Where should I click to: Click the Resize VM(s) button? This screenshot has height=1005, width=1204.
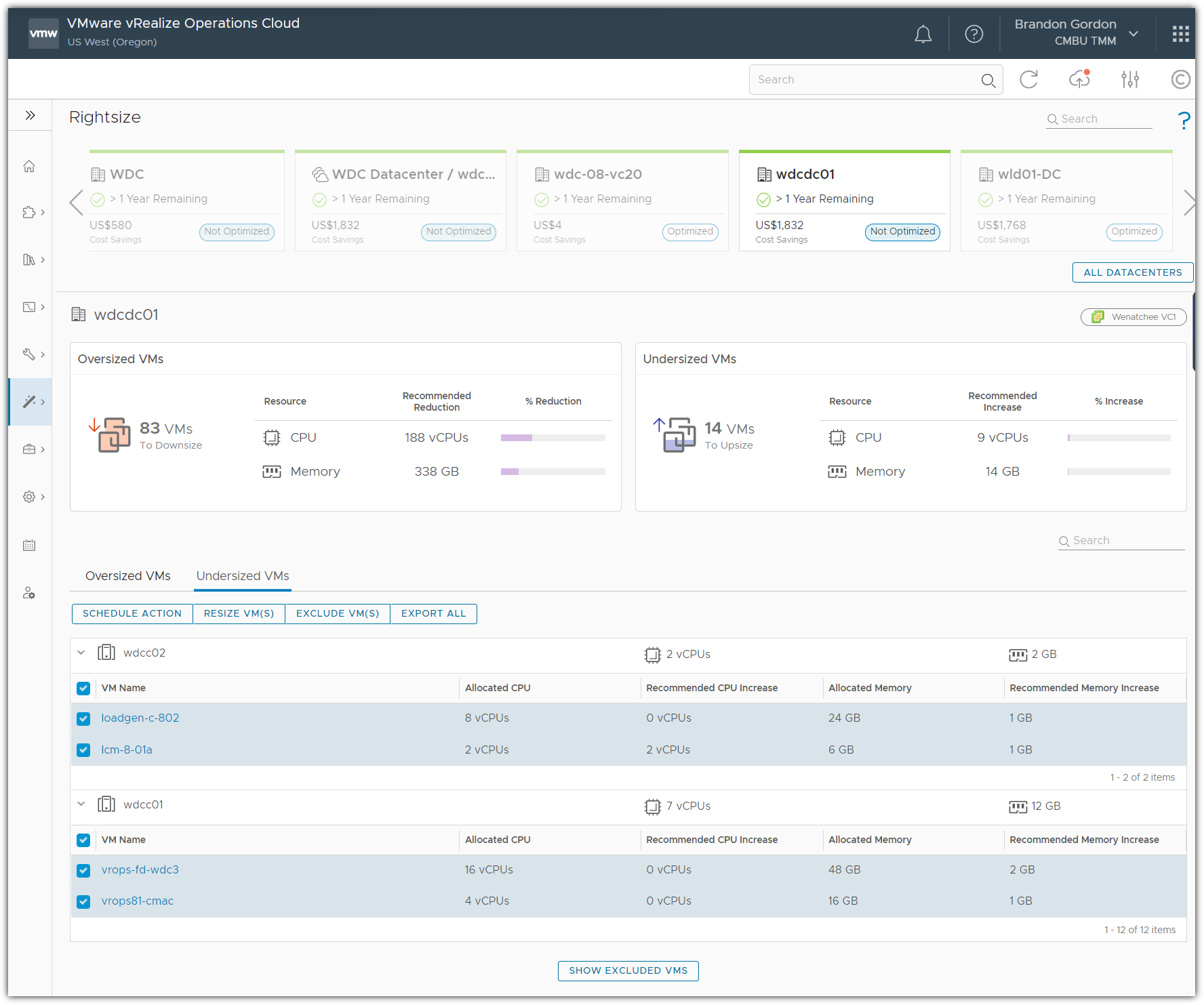click(239, 614)
